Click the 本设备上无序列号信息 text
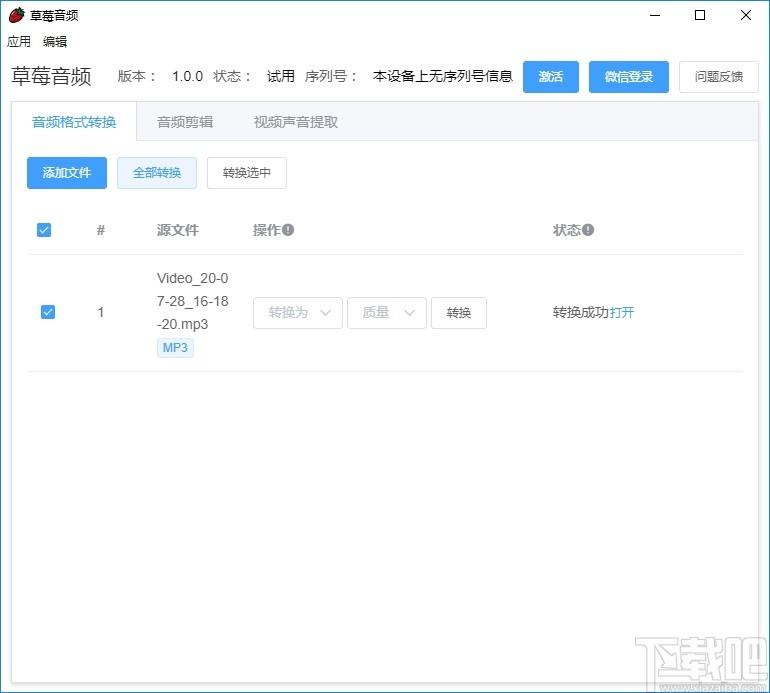770x693 pixels. (x=442, y=77)
